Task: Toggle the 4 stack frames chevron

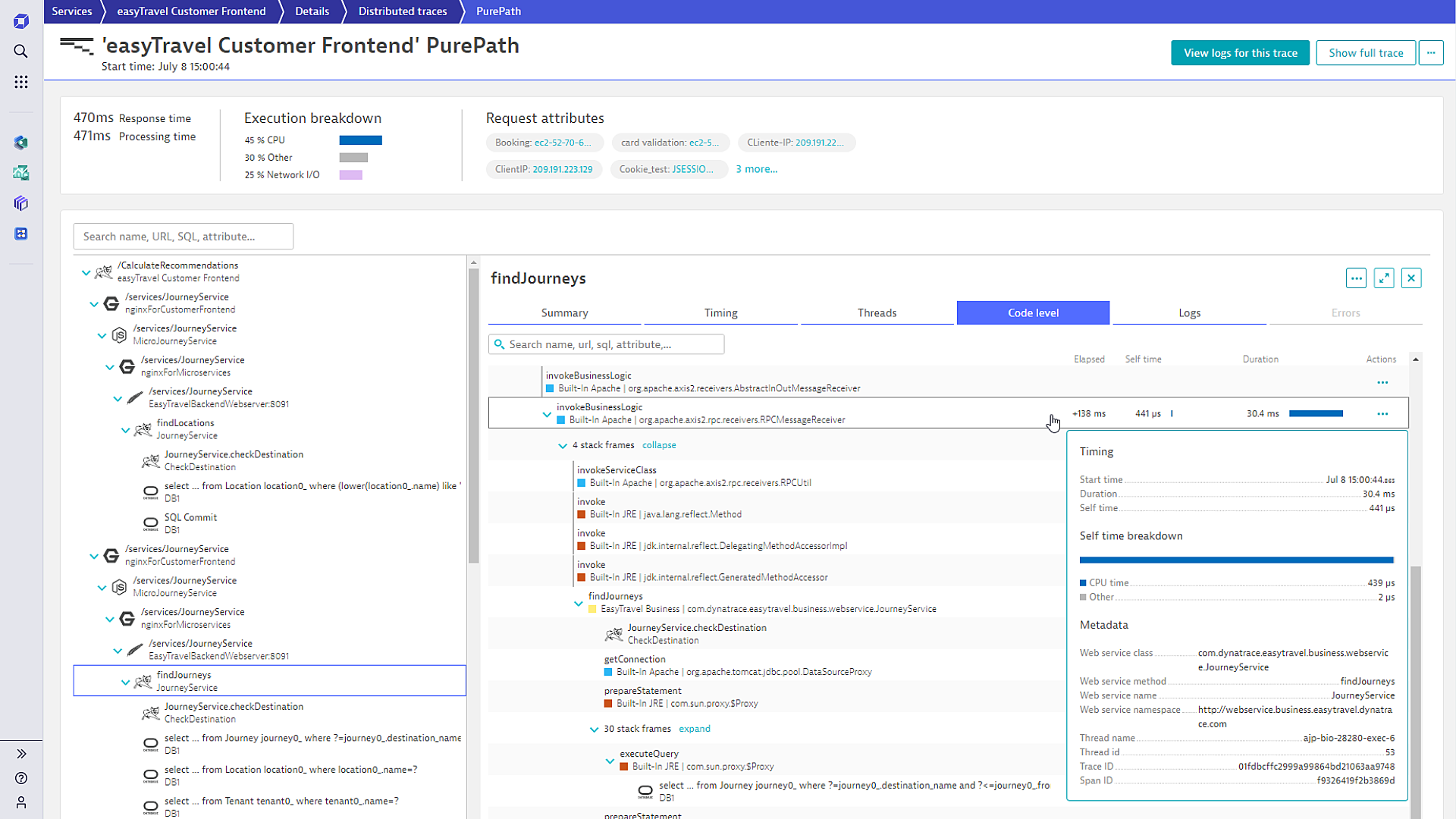Action: pos(563,446)
